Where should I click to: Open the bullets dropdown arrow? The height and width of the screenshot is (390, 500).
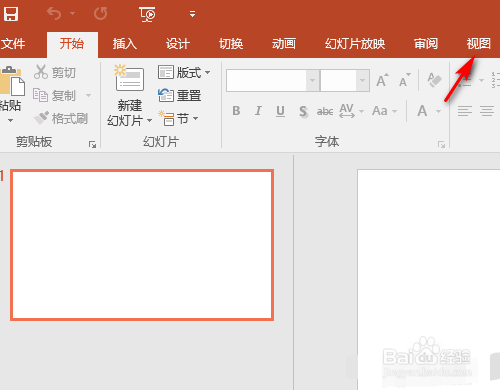481,80
